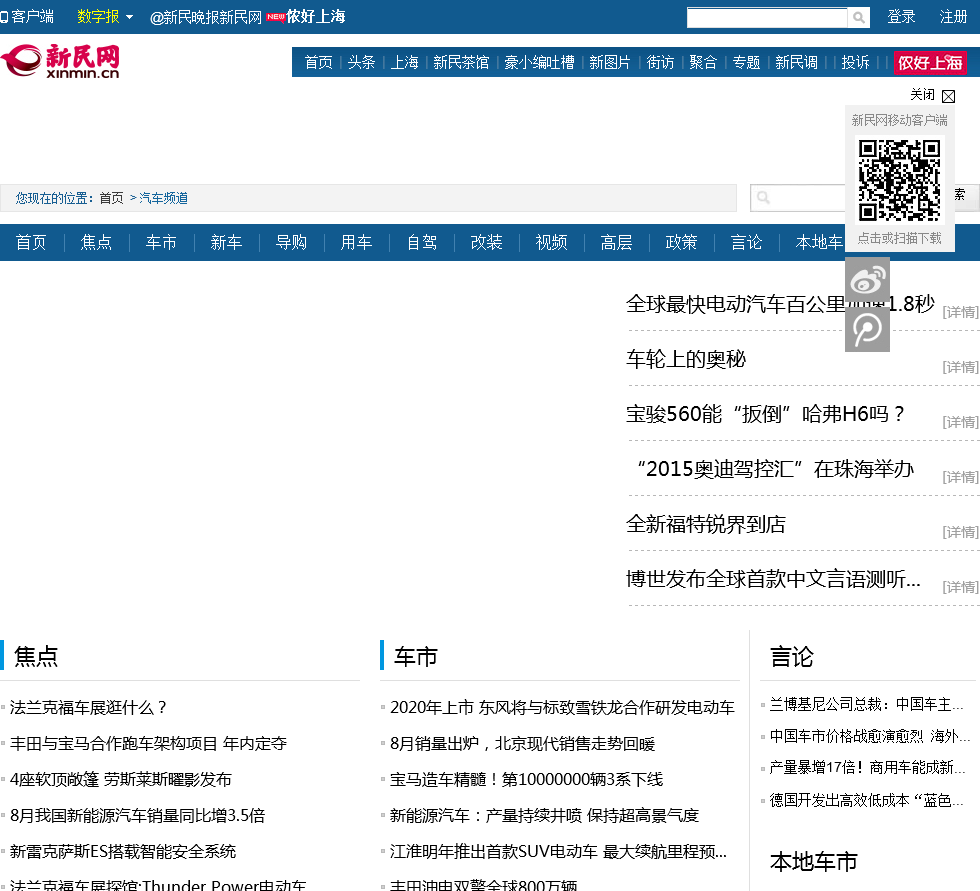Open 投诉 in the site navigation
980x891 pixels.
[856, 62]
